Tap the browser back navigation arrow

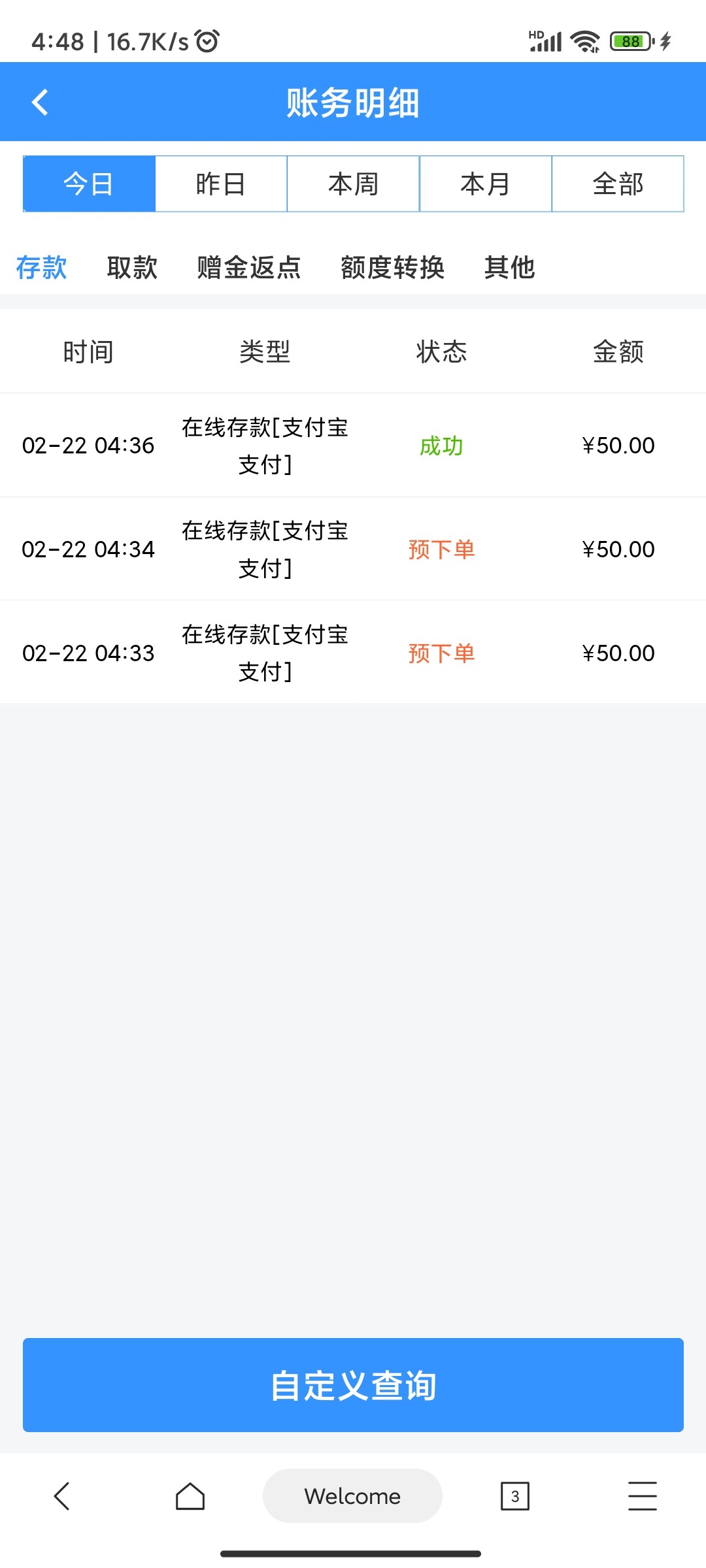click(x=61, y=1496)
